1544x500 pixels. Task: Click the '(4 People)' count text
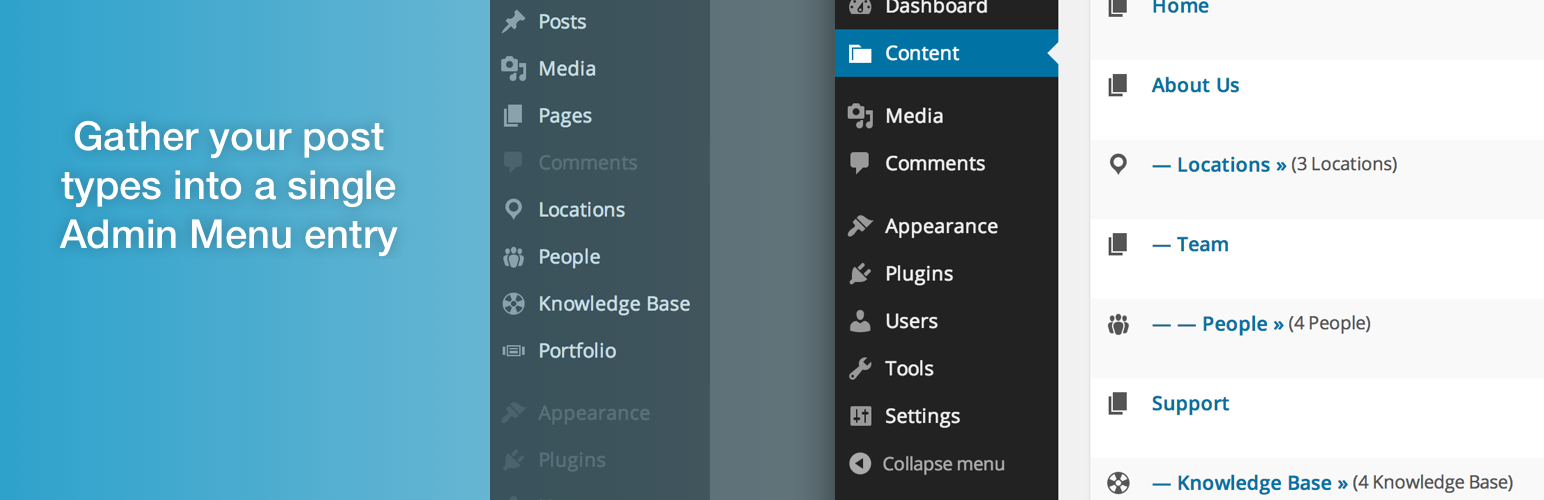tap(1329, 323)
